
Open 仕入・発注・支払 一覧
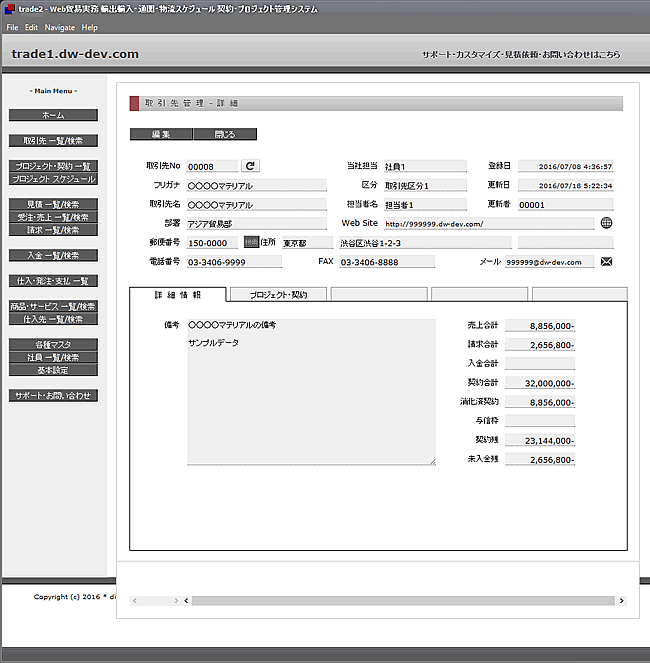pyautogui.click(x=53, y=281)
